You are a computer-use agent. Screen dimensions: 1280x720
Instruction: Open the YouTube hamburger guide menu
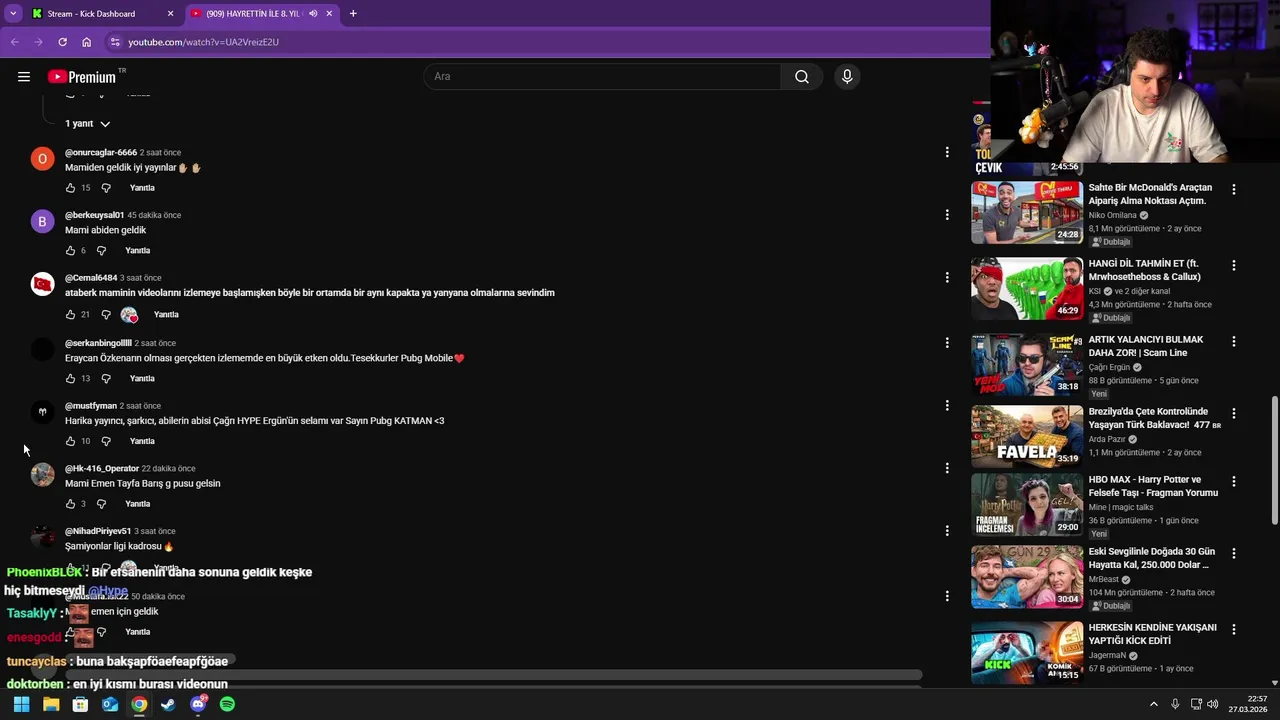[x=24, y=77]
